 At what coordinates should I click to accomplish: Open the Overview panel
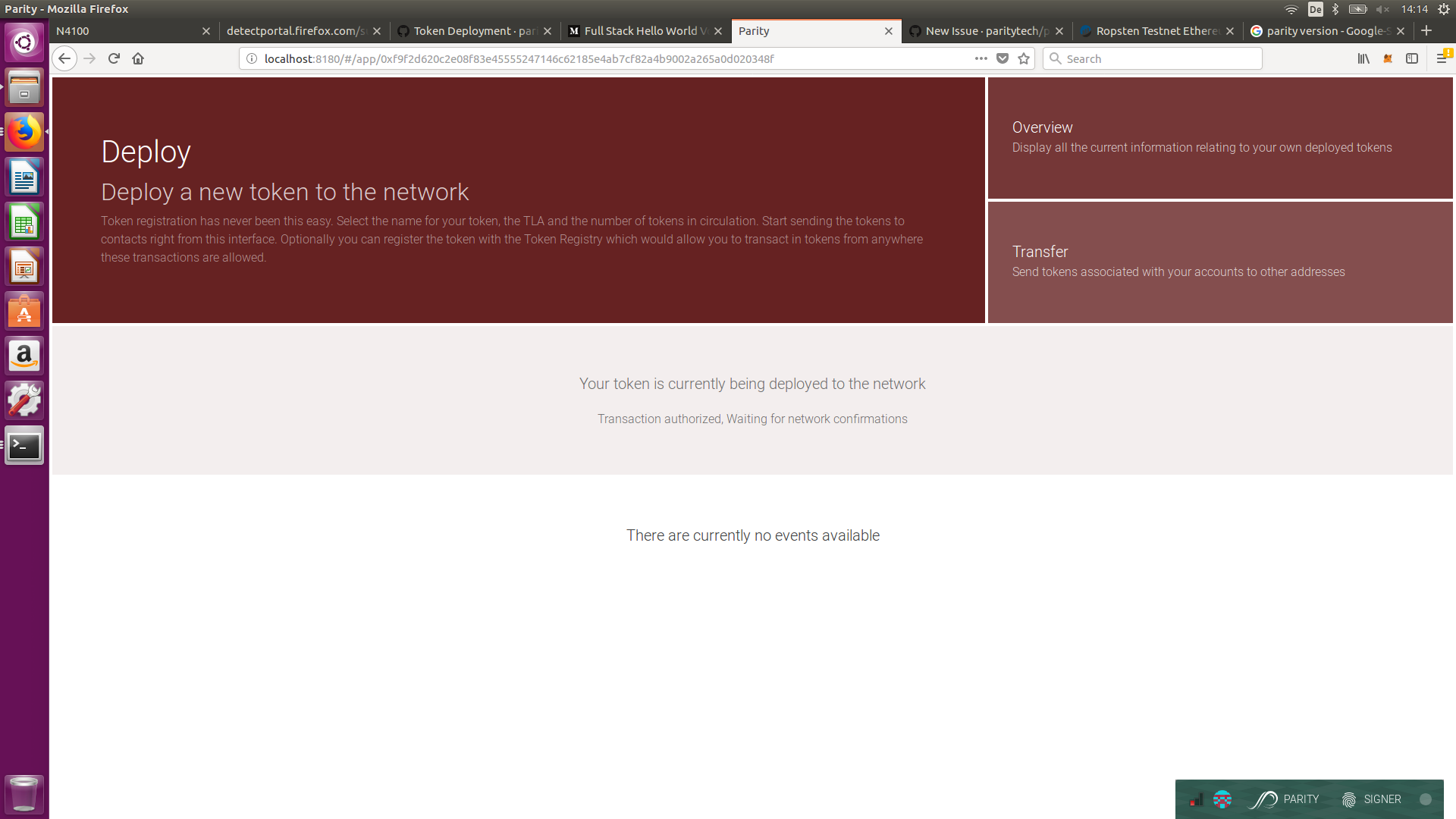[x=1219, y=137]
